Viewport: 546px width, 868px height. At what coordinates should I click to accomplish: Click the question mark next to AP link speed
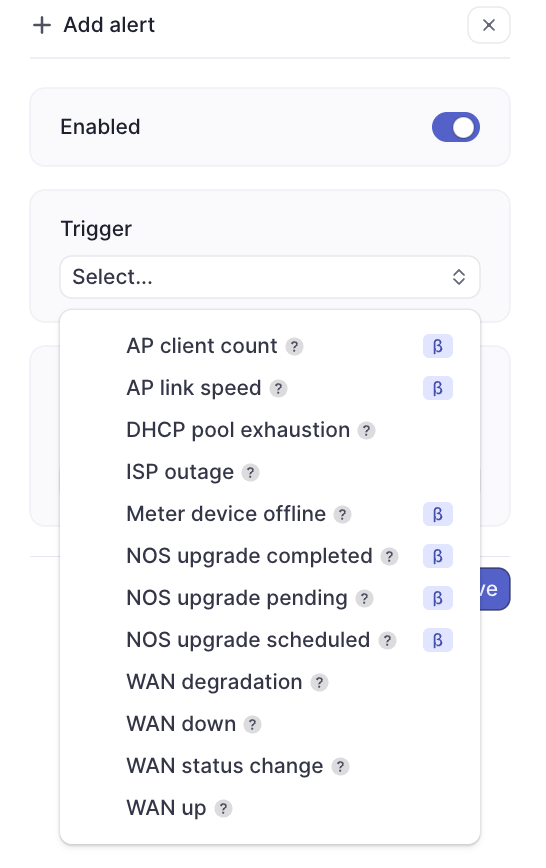tap(278, 389)
